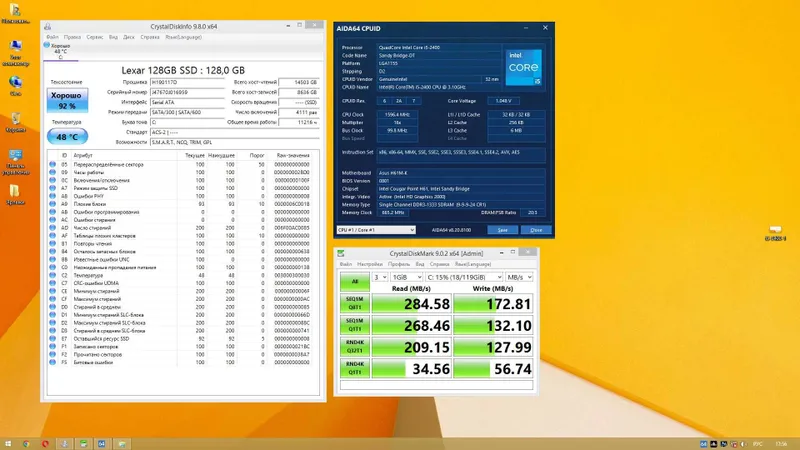Click the green All button in CrystalDiskMark

pyautogui.click(x=355, y=281)
